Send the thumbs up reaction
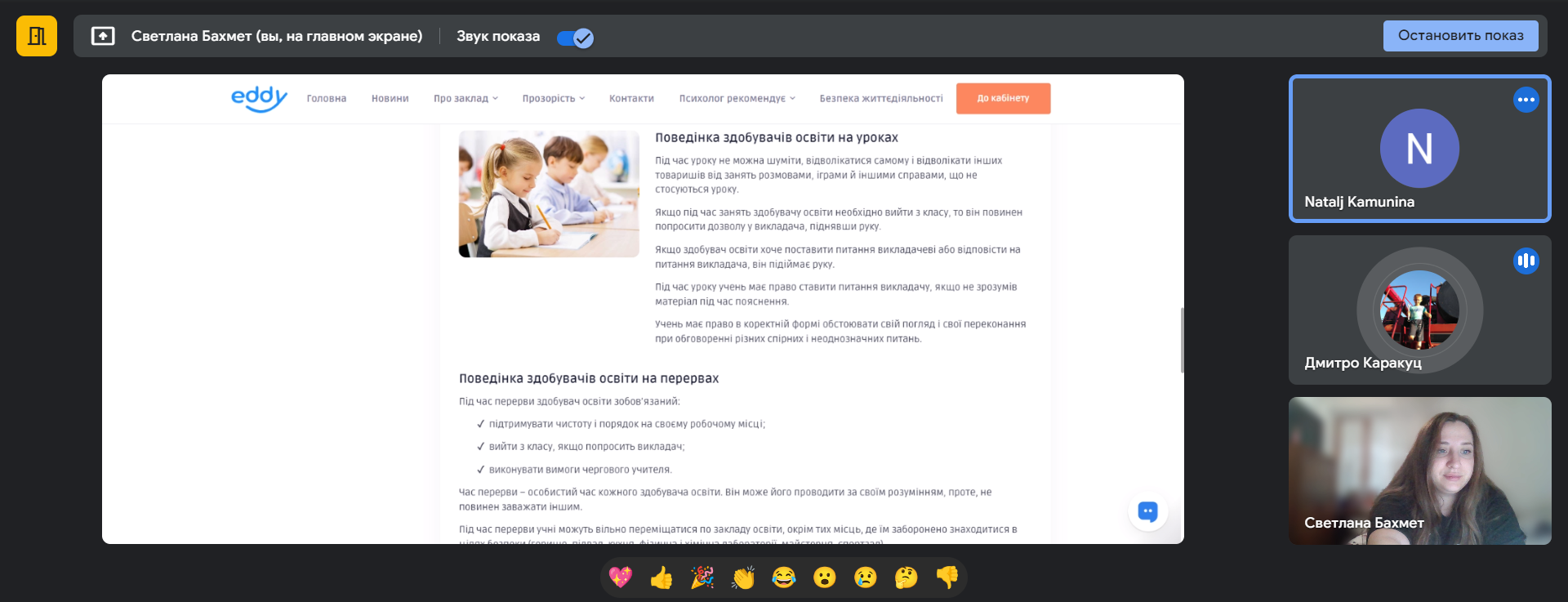 click(661, 577)
